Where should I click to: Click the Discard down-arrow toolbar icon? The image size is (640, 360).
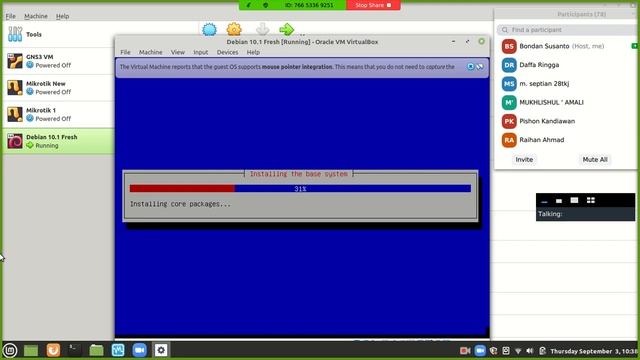click(x=262, y=30)
